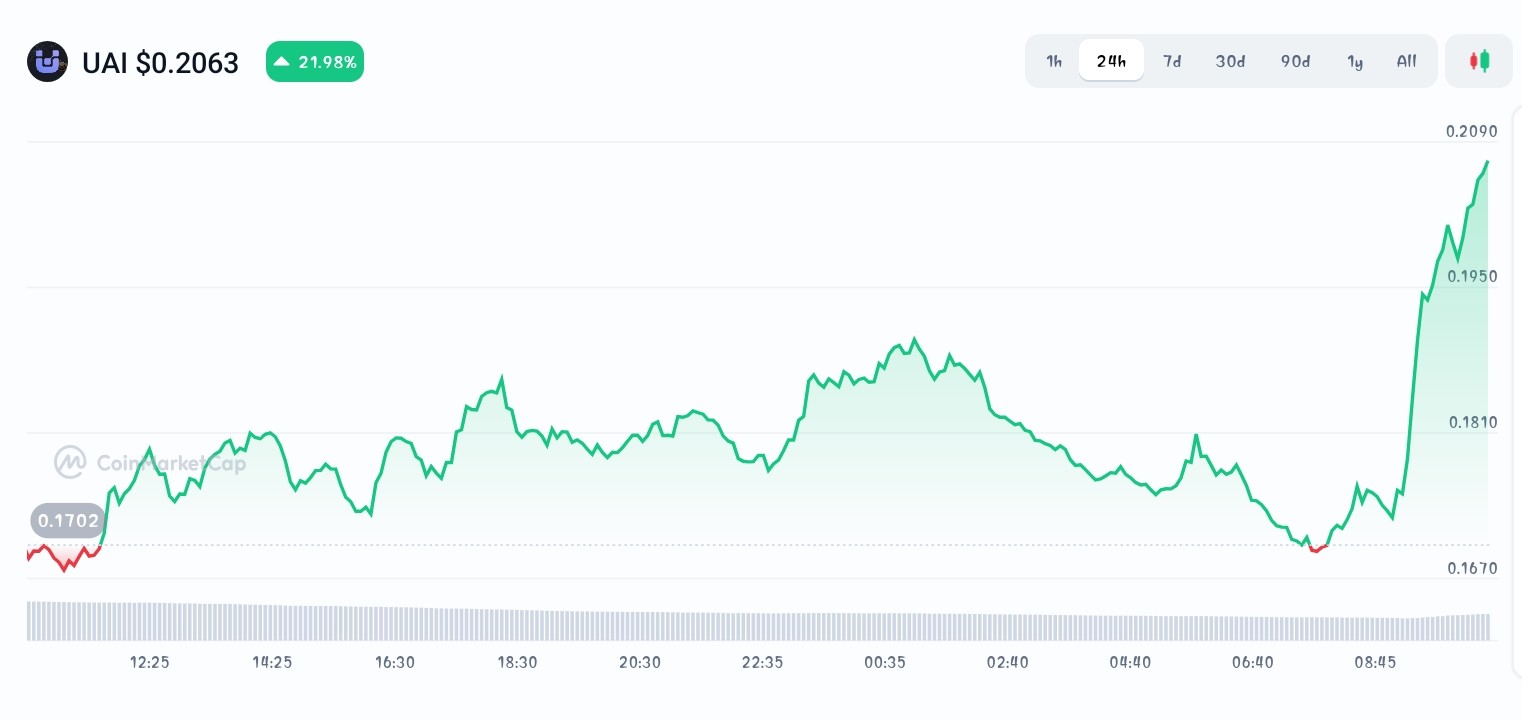Screen dimensions: 1522x720
Task: Click the volume bars strip below the chart
Action: [x=758, y=621]
